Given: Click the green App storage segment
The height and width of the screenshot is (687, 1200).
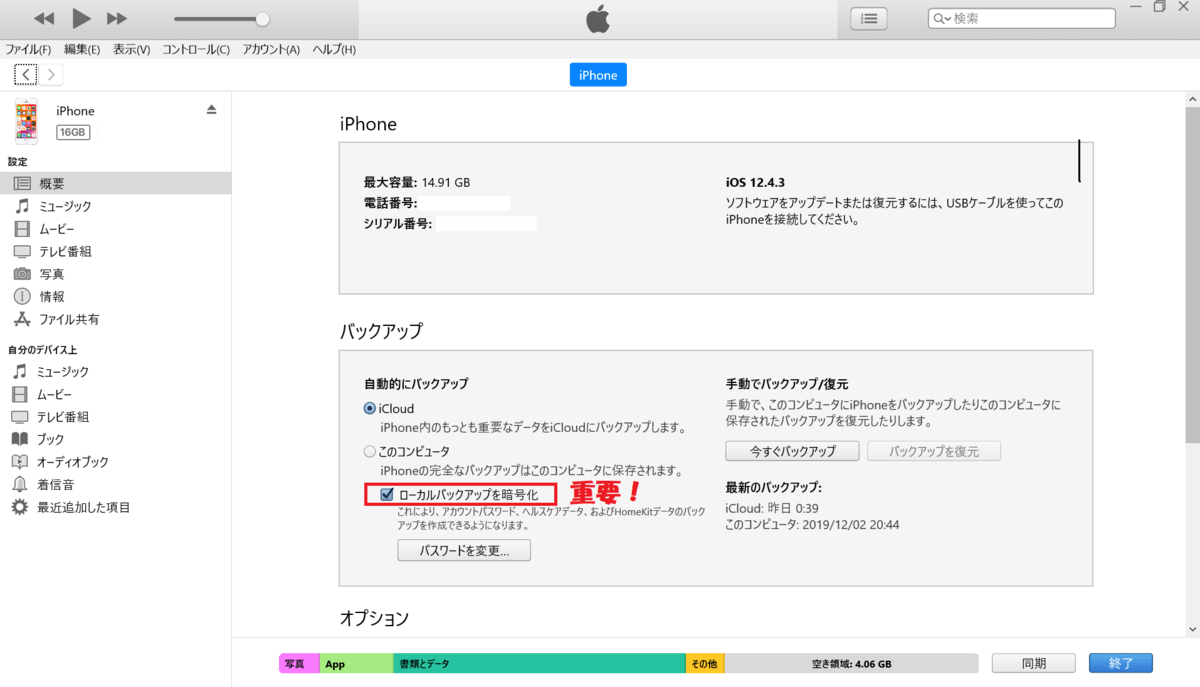Looking at the screenshot, I should [x=356, y=664].
